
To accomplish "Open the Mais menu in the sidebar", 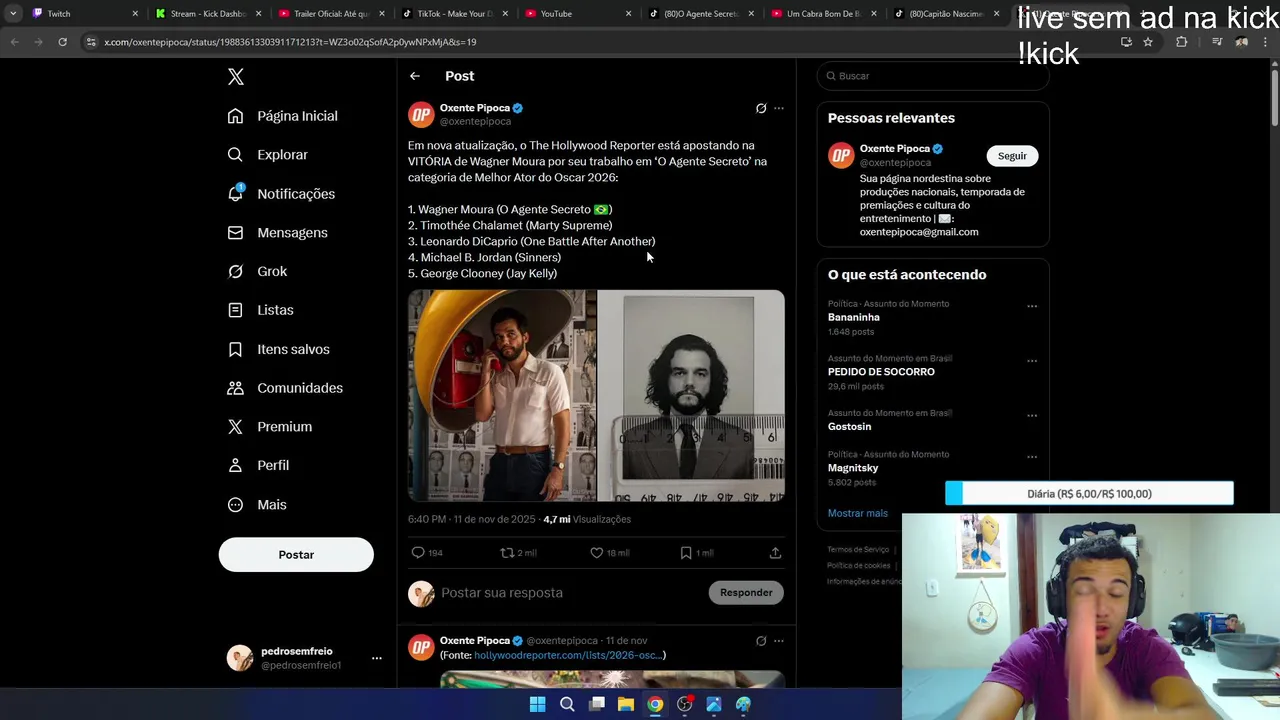I will pyautogui.click(x=257, y=505).
